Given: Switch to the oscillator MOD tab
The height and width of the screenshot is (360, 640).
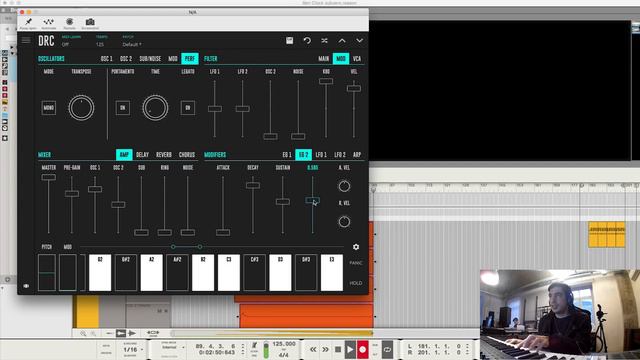Looking at the screenshot, I should (173, 59).
